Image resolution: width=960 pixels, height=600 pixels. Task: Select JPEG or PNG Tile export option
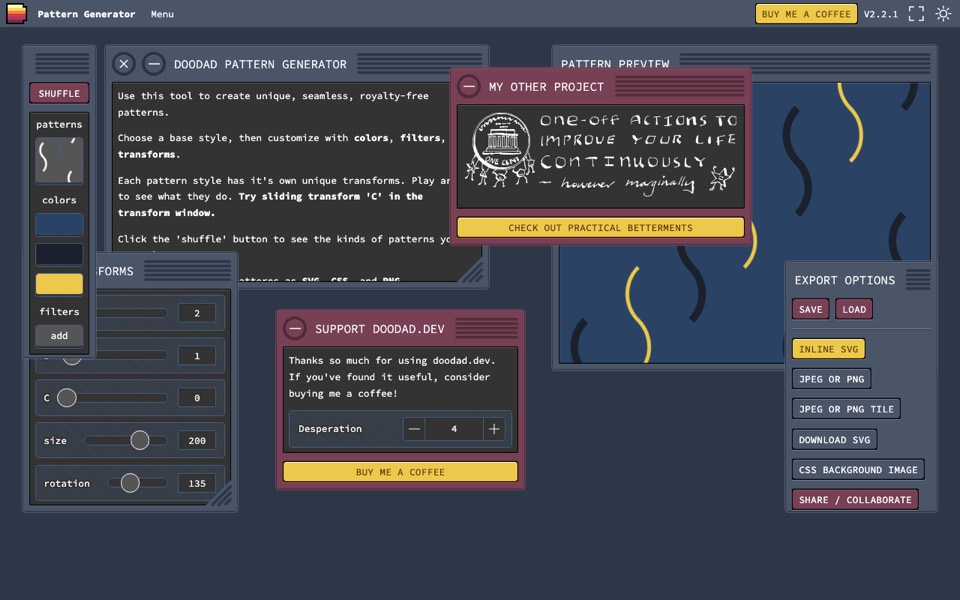click(x=846, y=409)
